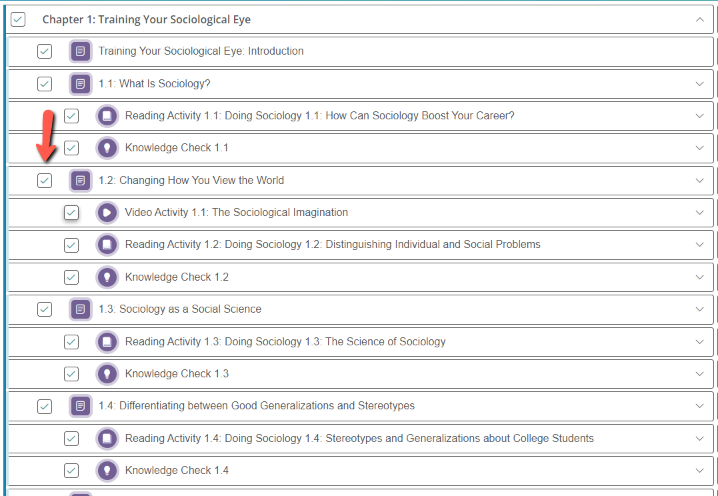This screenshot has height=496, width=718.
Task: Click the play icon for Video Activity 1.1
Action: [x=107, y=213]
